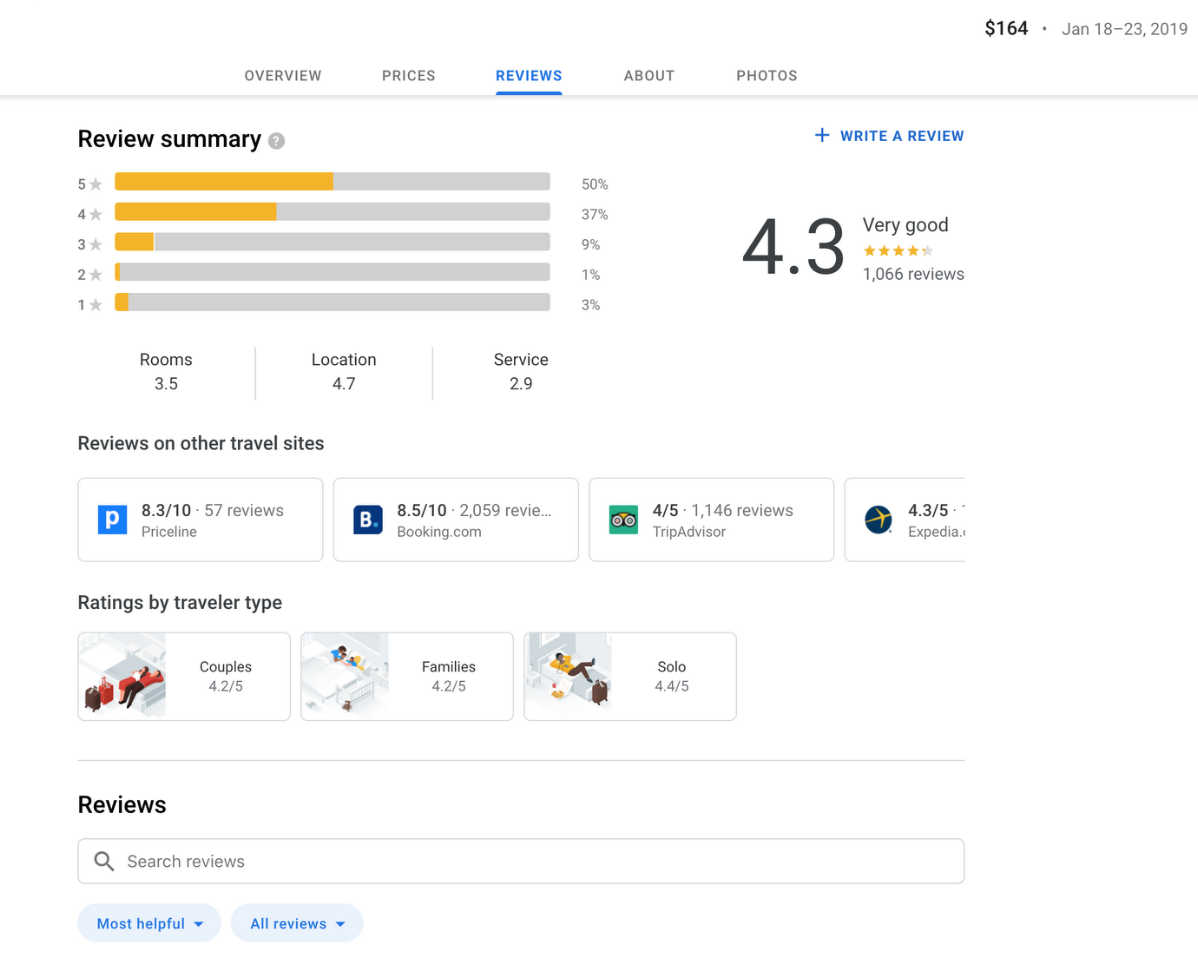Select the Solo traveler rating card

(630, 676)
